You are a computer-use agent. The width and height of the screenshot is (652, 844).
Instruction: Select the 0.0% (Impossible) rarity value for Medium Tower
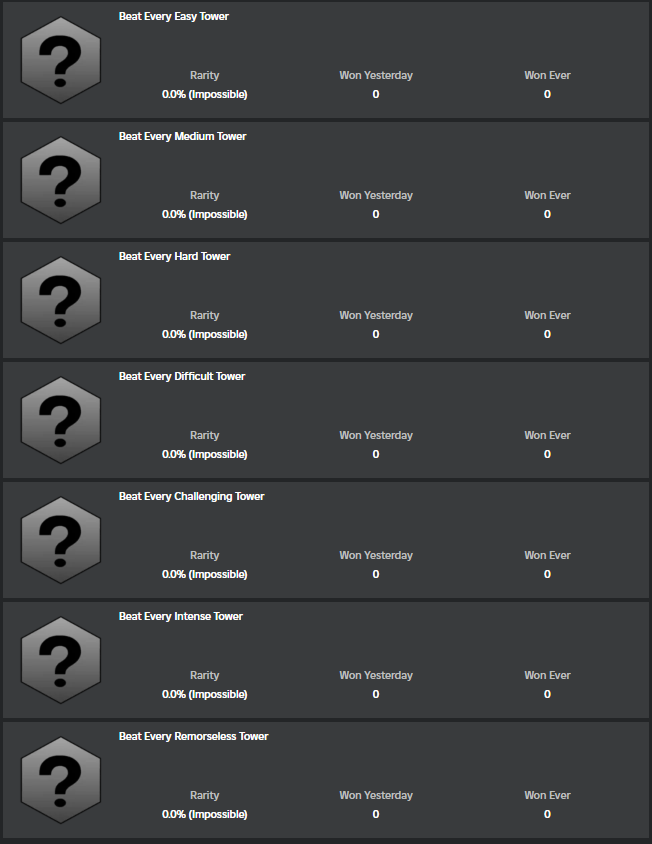204,214
